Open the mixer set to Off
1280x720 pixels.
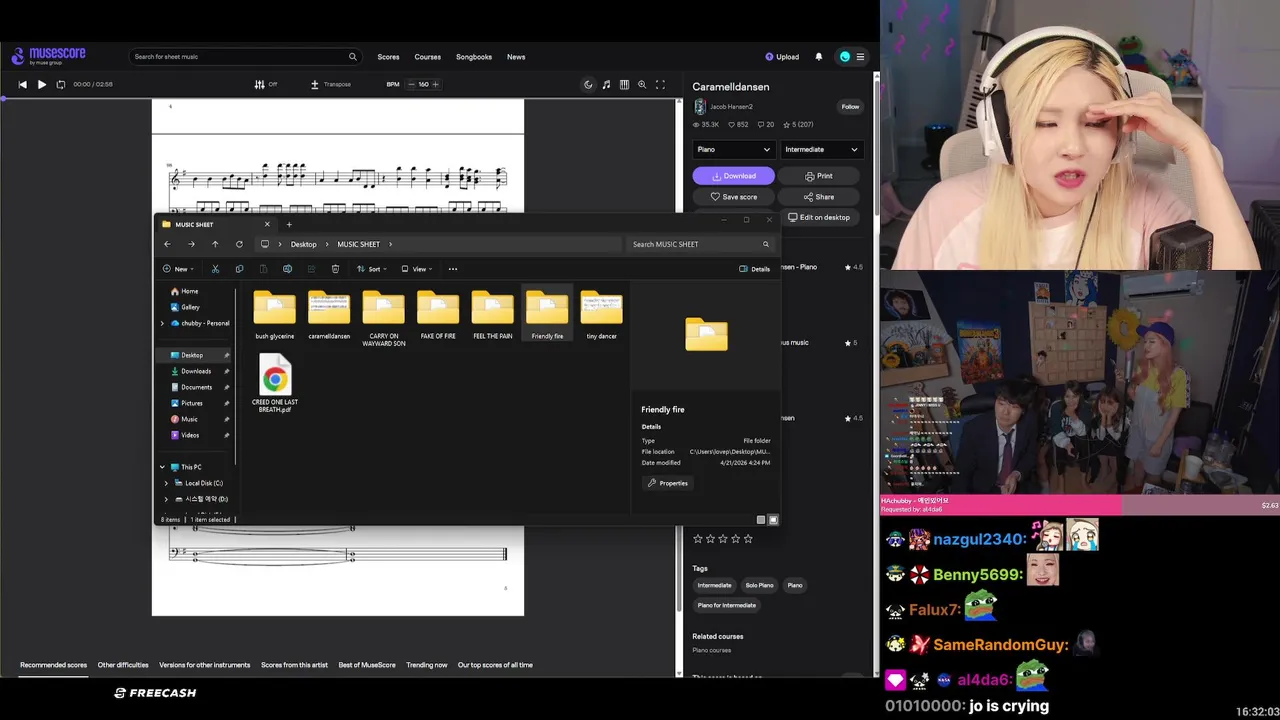pyautogui.click(x=266, y=84)
